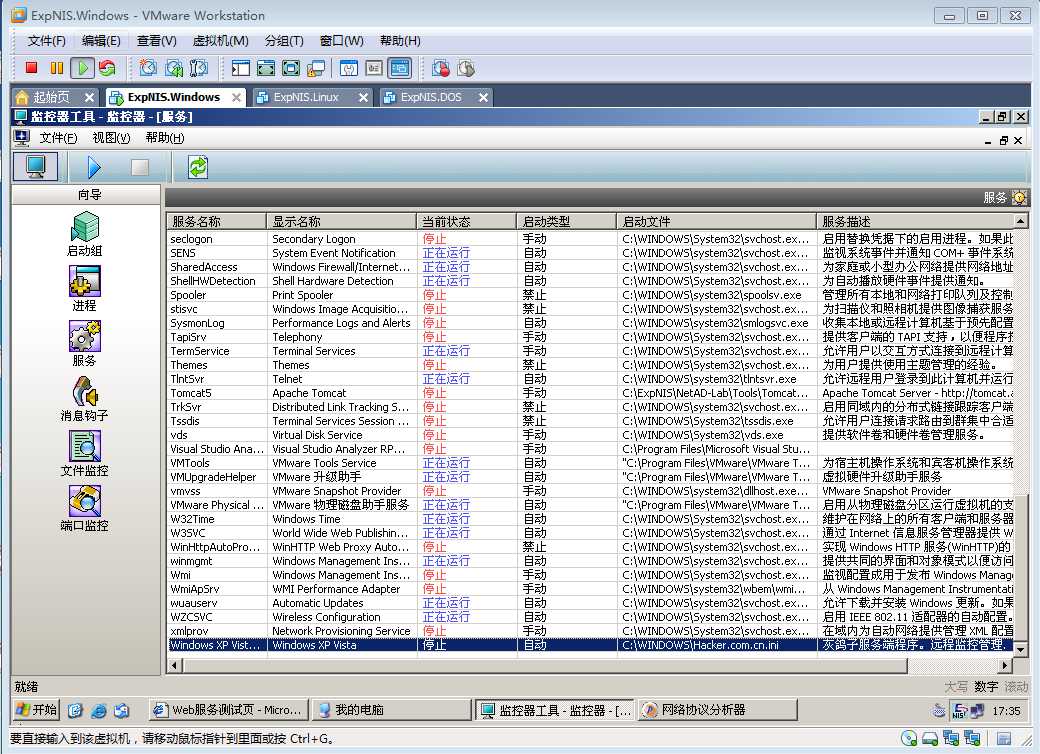
Task: Click the highlighted console view icon
Action: (x=399, y=68)
